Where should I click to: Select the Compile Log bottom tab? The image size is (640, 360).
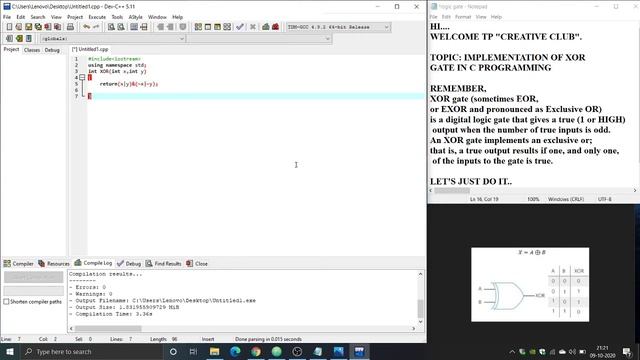(x=93, y=263)
